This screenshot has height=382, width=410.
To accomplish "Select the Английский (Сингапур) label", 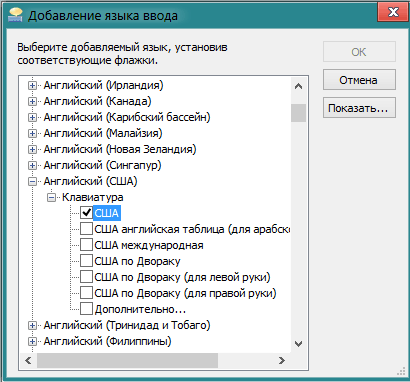I will click(102, 165).
